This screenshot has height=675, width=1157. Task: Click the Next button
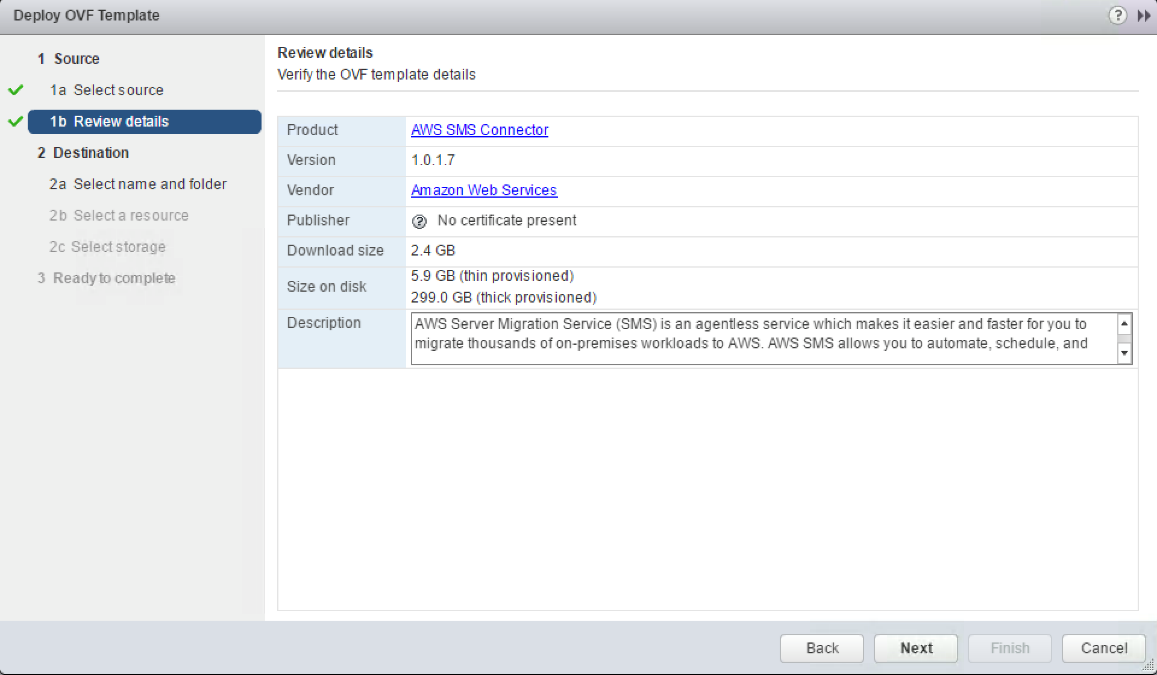click(915, 648)
